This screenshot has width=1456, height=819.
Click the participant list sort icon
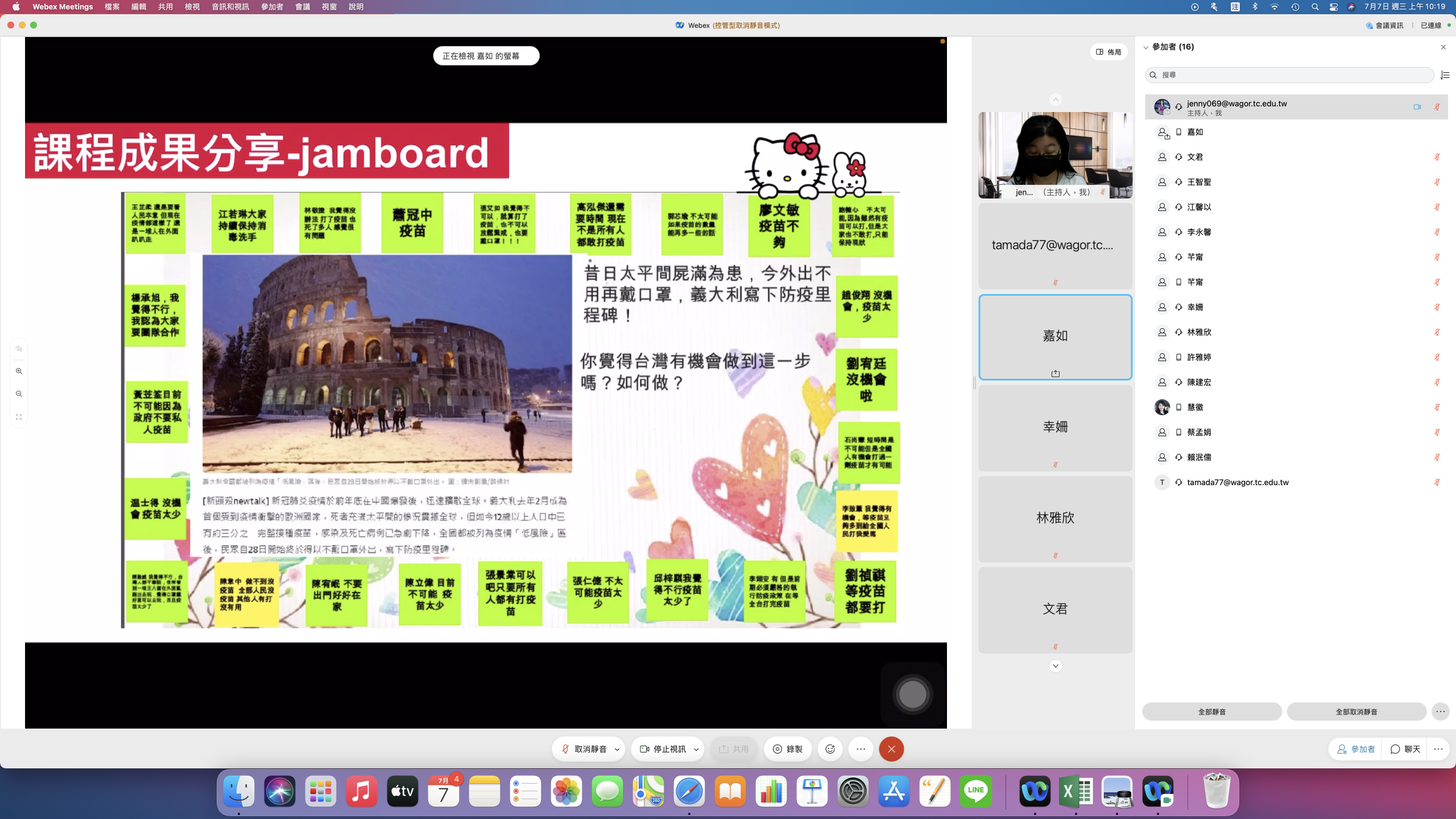point(1445,75)
